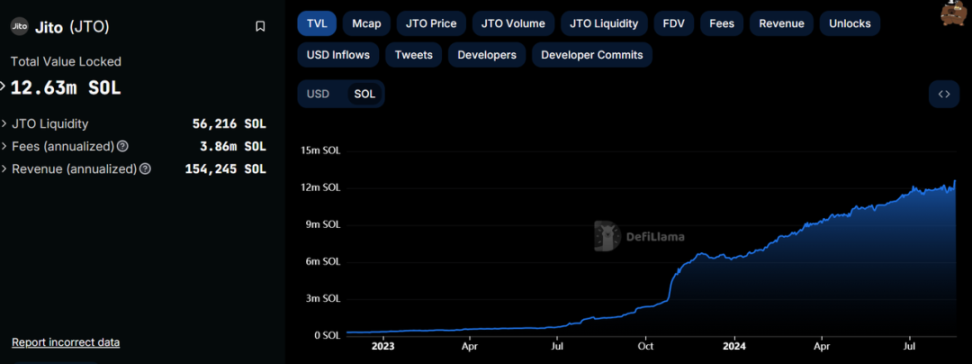The height and width of the screenshot is (364, 972).
Task: Expand the Revenue (annualized) row
Action: click(x=4, y=169)
